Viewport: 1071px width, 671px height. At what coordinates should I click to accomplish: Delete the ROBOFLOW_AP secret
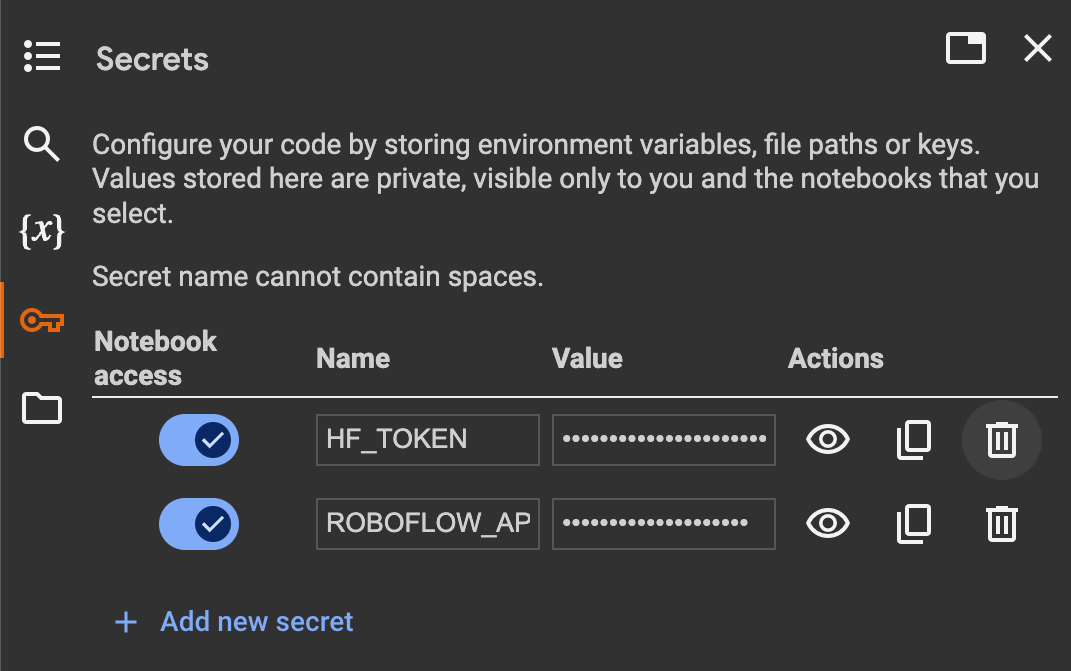[1001, 523]
